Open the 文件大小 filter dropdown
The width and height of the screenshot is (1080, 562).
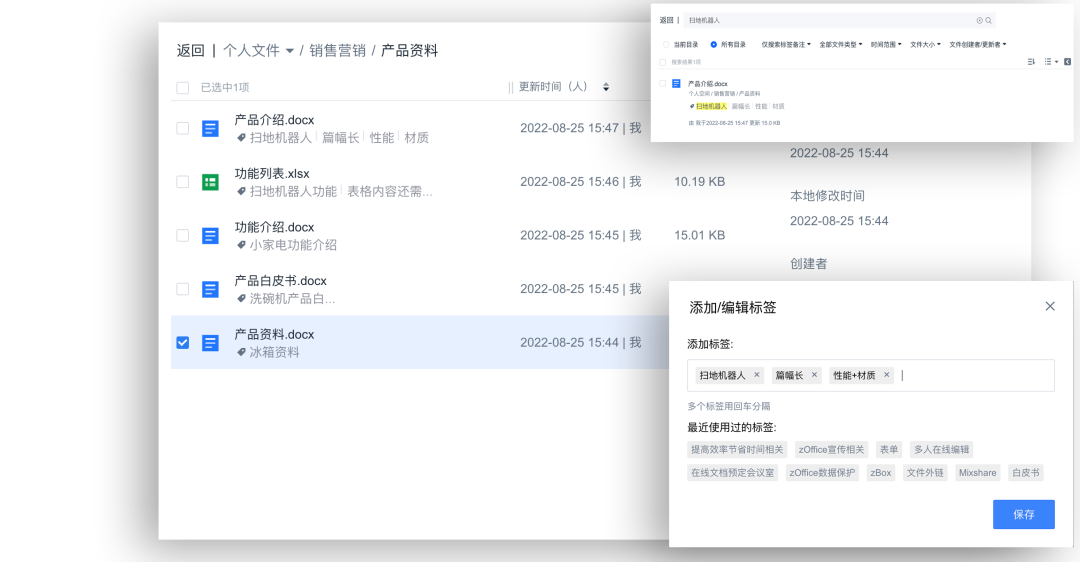925,44
